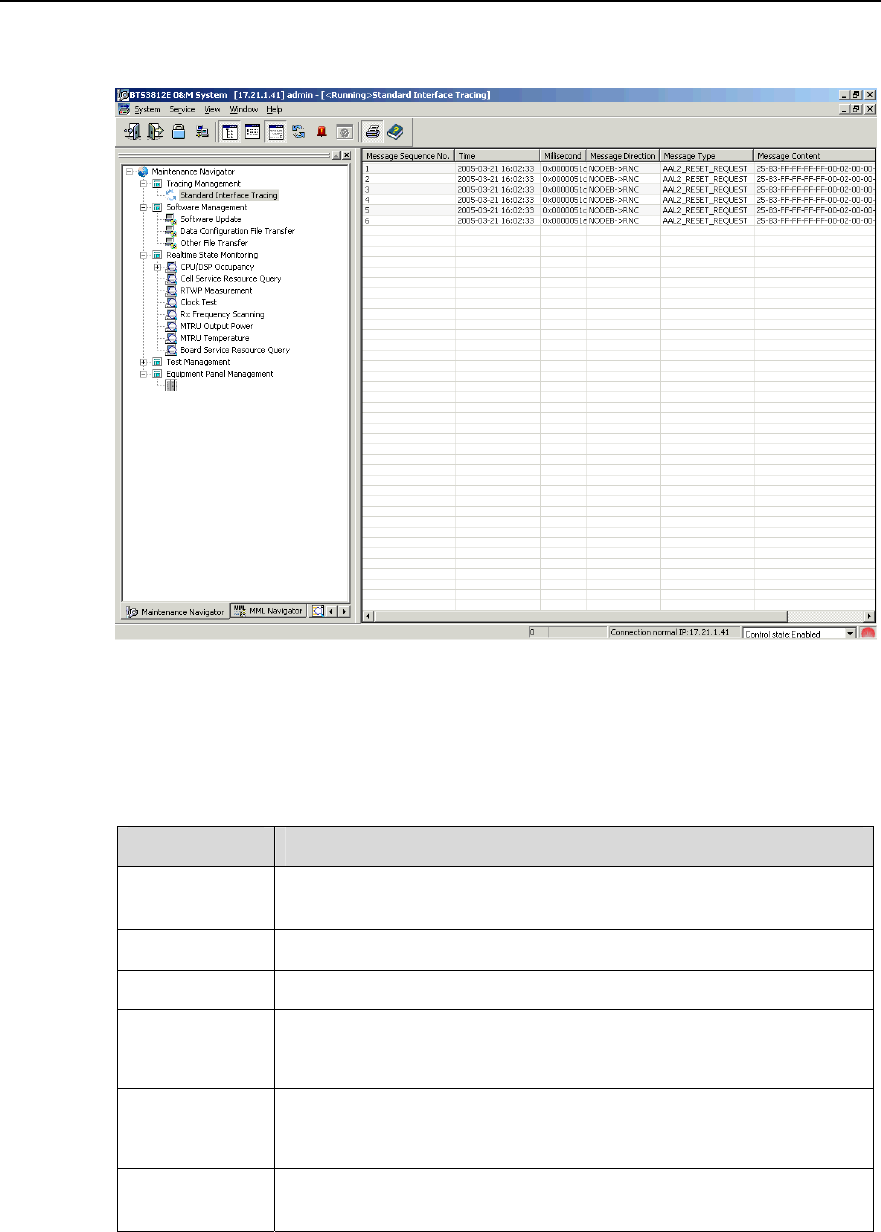Click the greyed-out gear toolbar icon
Viewport: 881px width, 1232px height.
(x=343, y=131)
